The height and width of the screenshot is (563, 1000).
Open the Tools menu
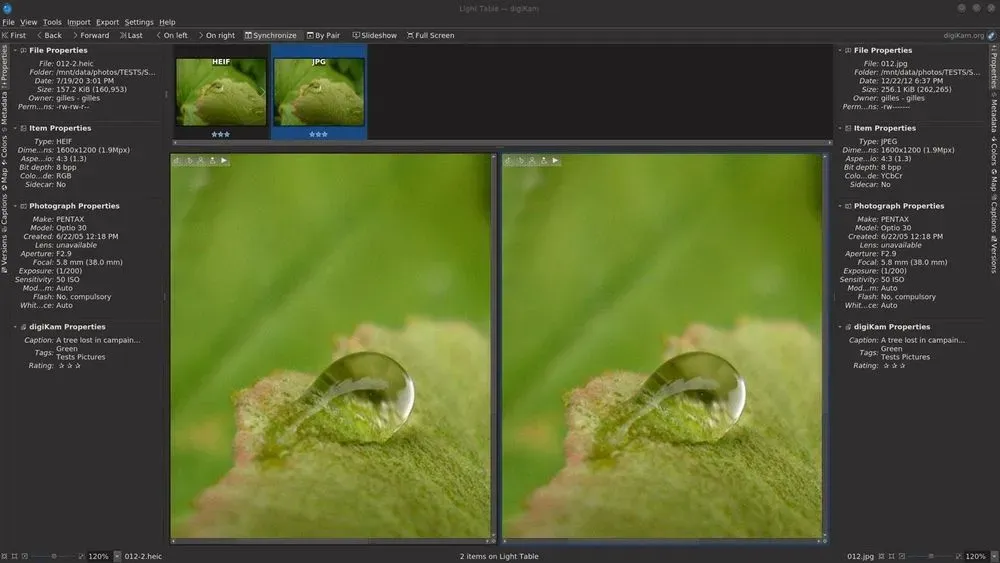(x=52, y=22)
